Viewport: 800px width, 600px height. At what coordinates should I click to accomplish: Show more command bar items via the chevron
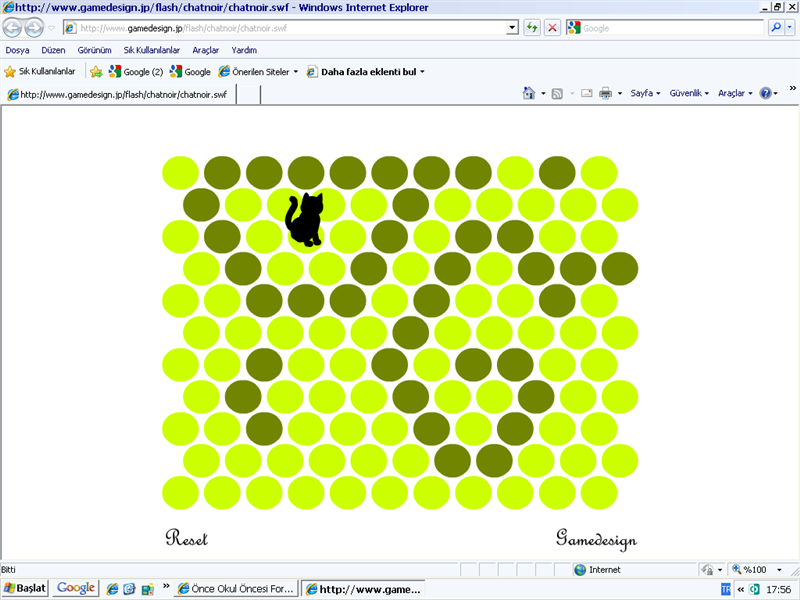(792, 88)
